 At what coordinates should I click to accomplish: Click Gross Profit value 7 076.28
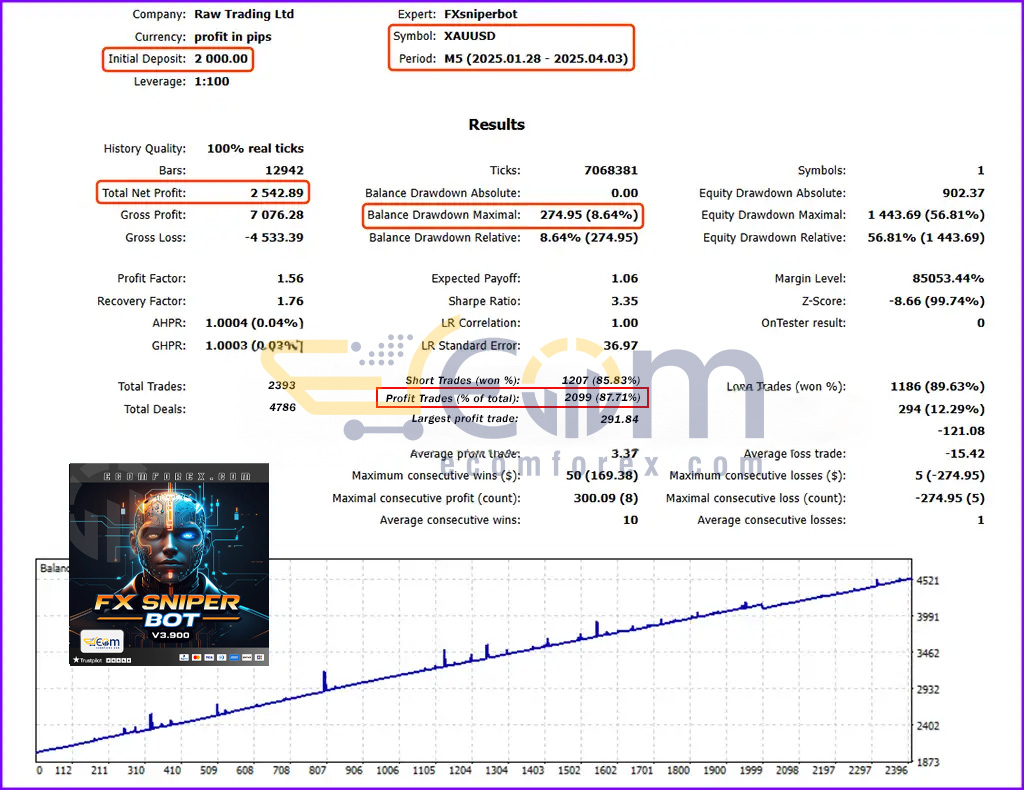pos(277,215)
